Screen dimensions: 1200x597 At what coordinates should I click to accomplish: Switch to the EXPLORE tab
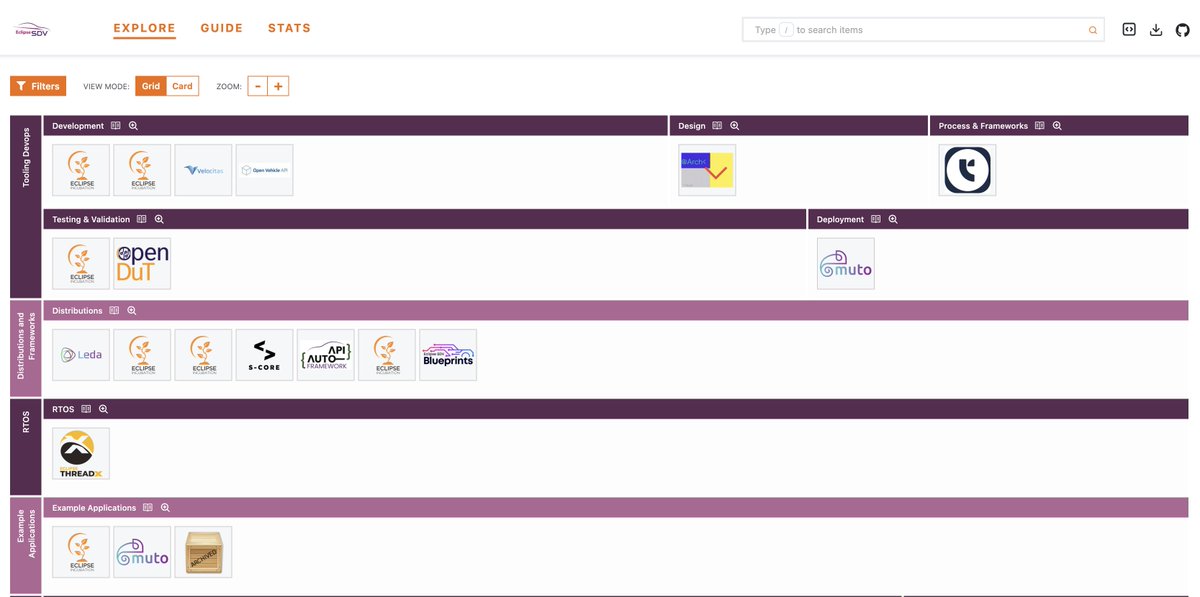pos(144,28)
